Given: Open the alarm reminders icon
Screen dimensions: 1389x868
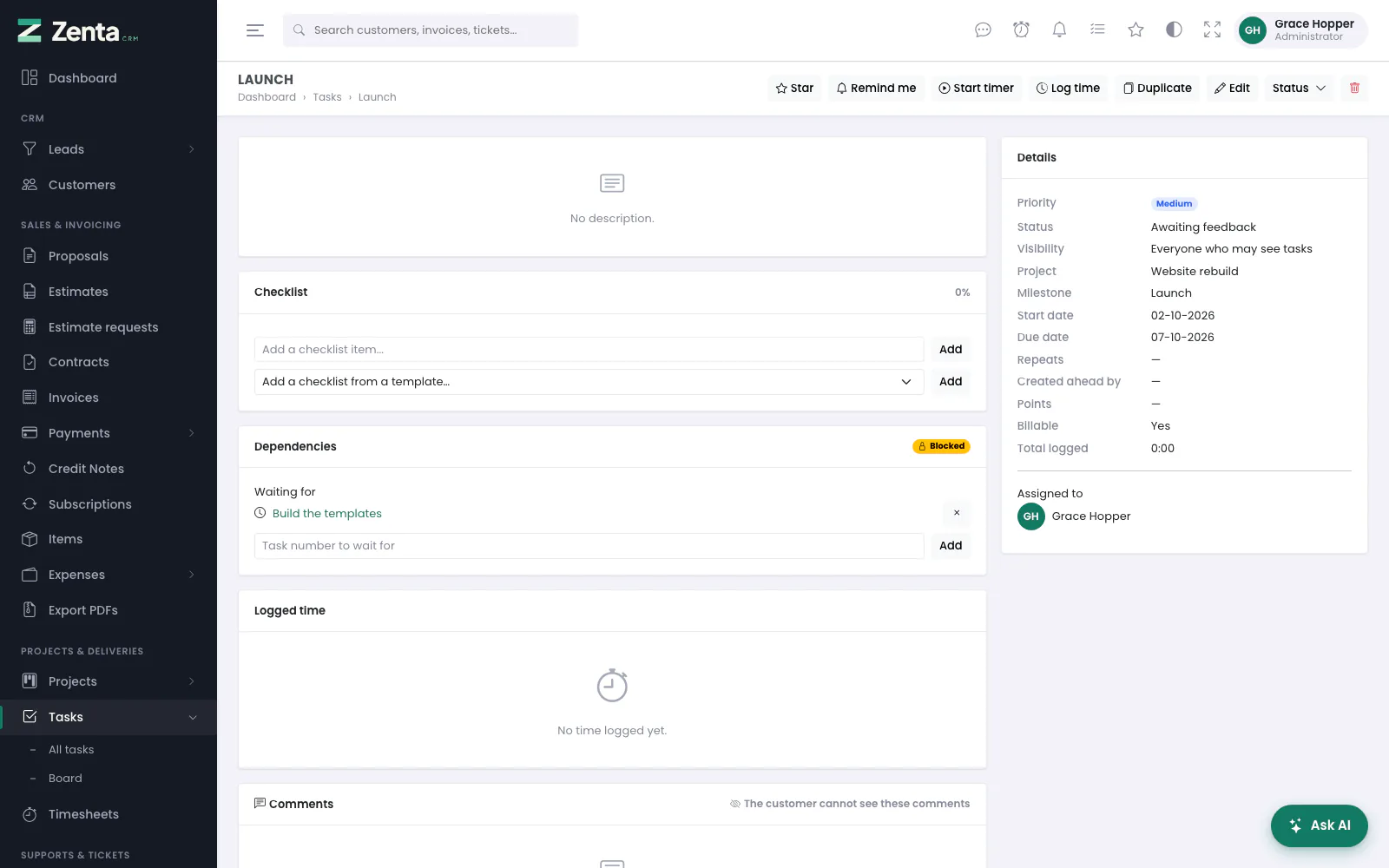Looking at the screenshot, I should pos(1021,30).
